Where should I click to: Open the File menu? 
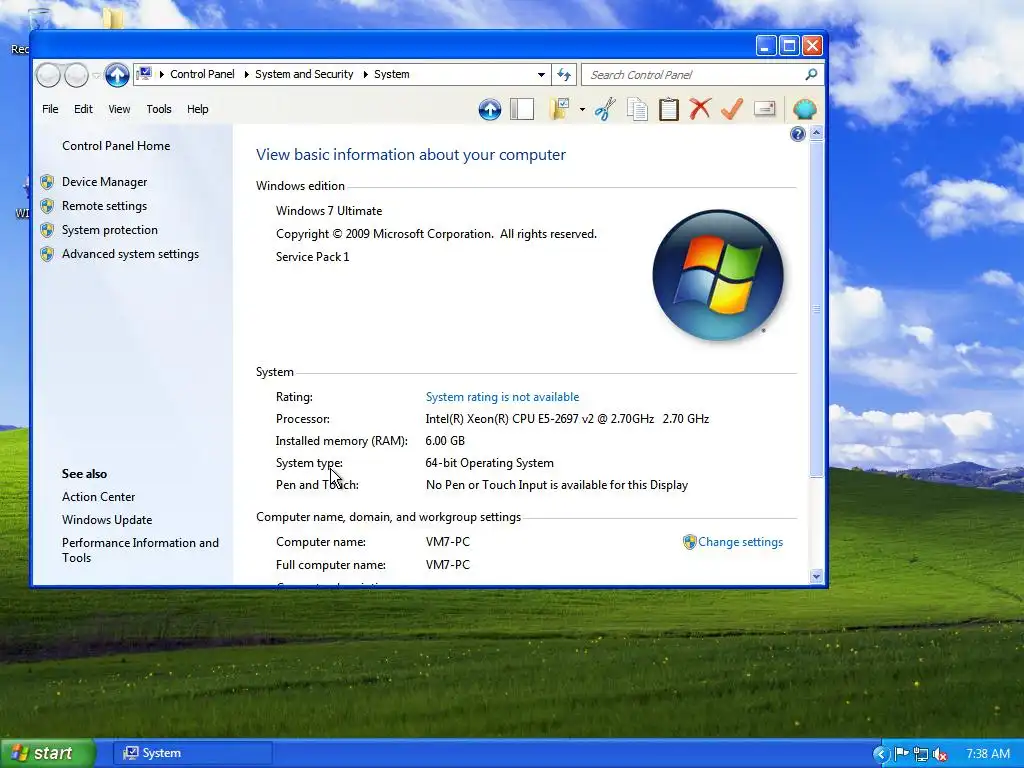50,109
